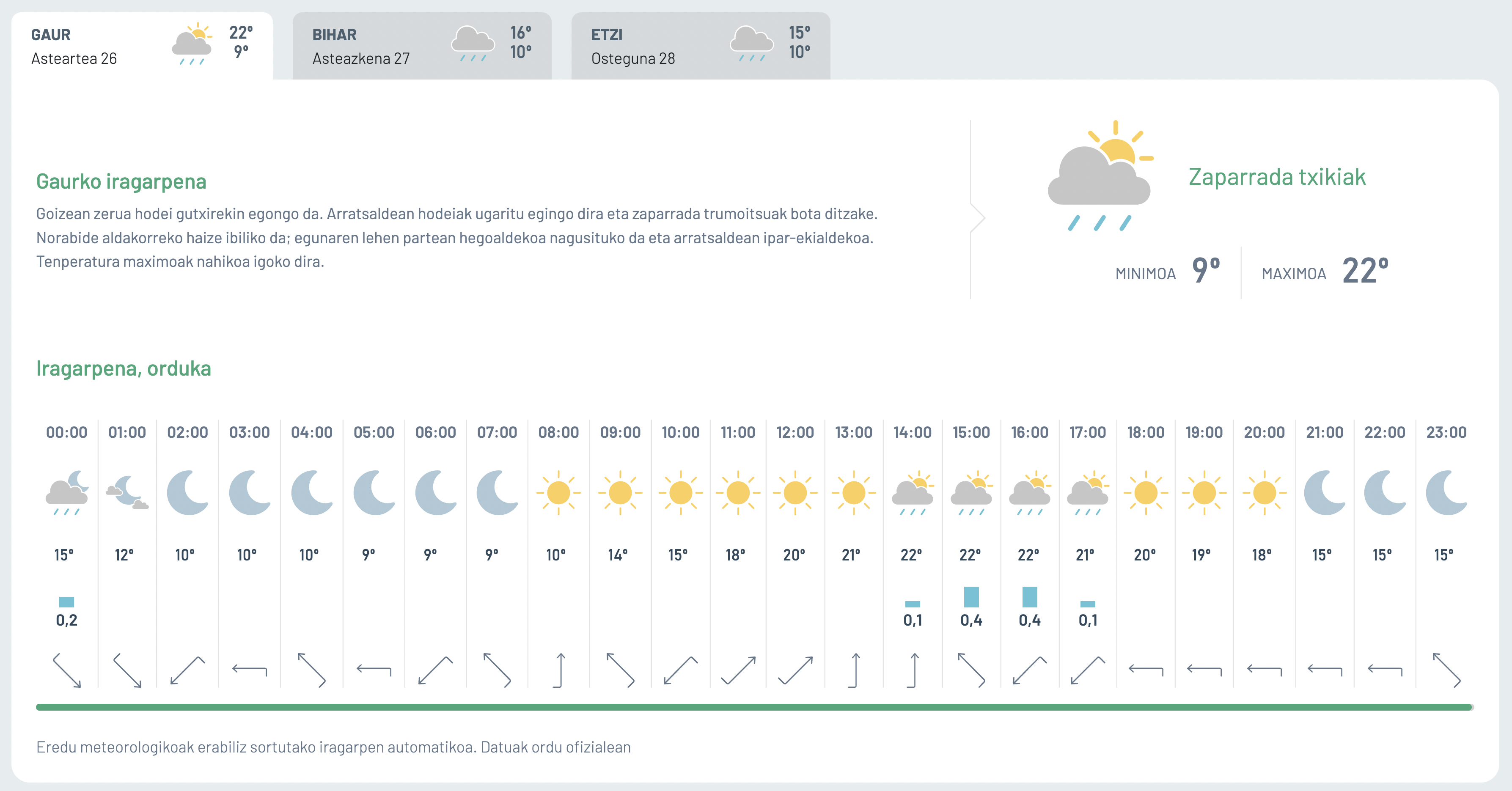
Task: Click the sun icon at 12:00
Action: (795, 493)
